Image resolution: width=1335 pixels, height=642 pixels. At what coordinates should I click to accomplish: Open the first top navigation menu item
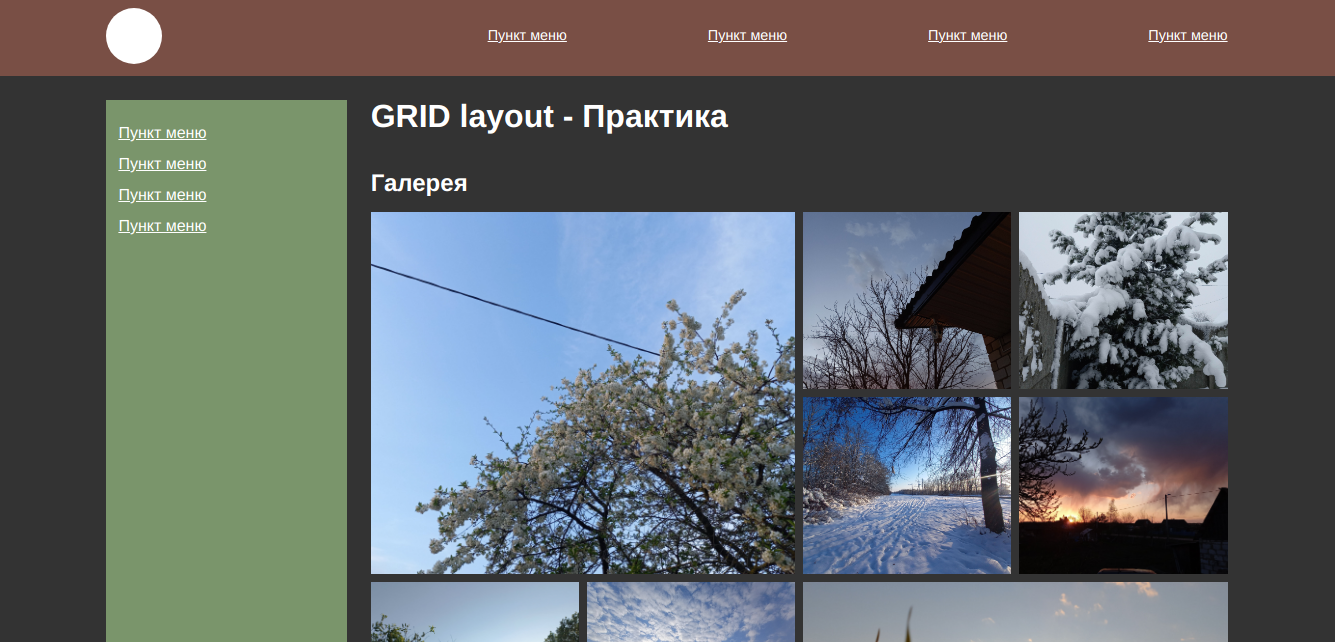pos(526,35)
